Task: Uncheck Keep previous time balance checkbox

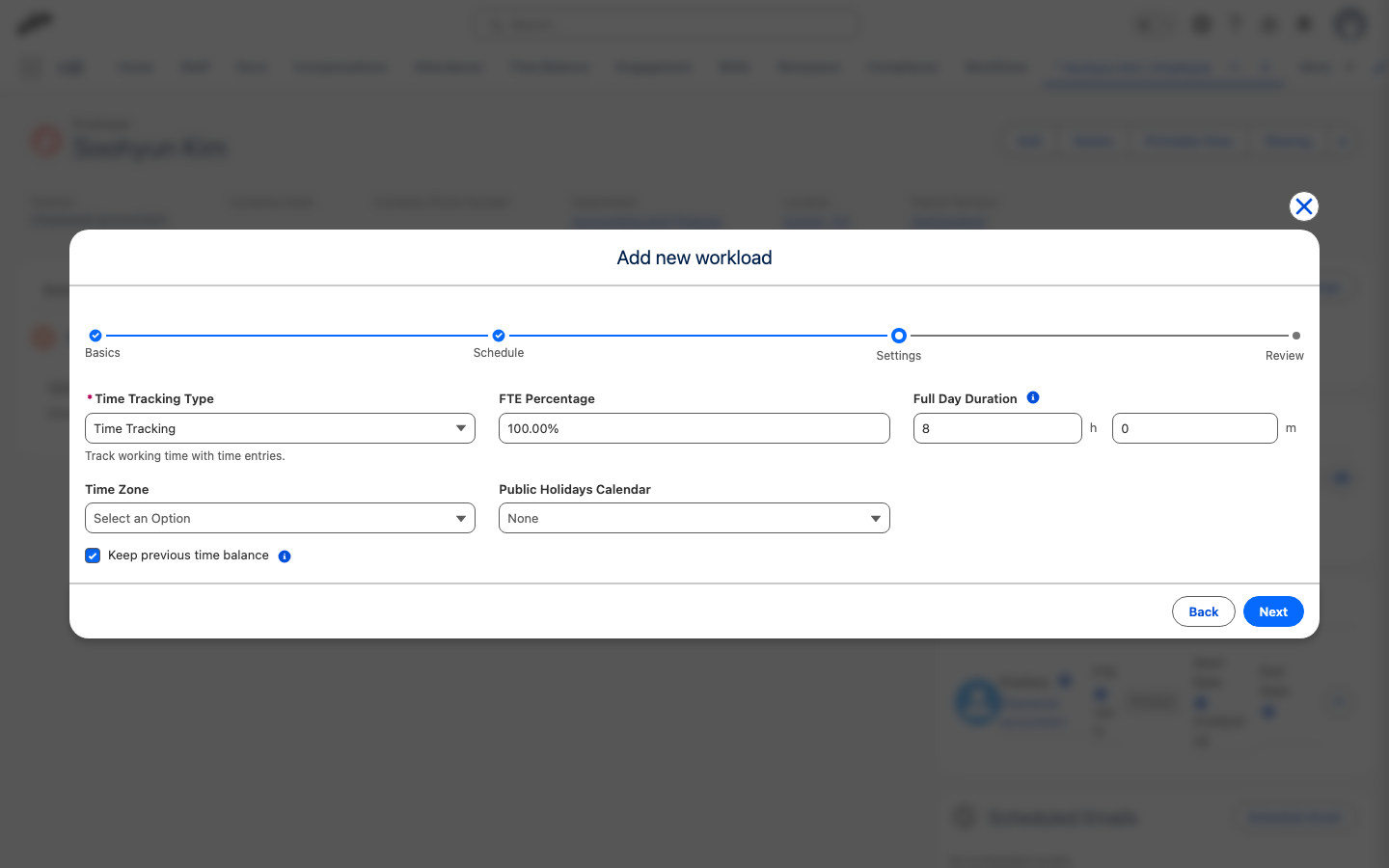Action: (93, 556)
